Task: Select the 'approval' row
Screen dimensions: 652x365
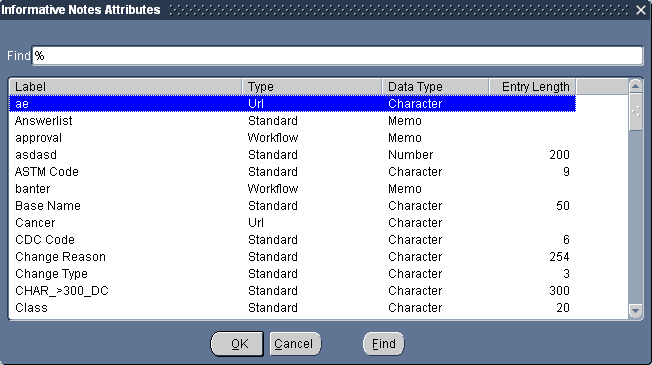Action: 293,138
